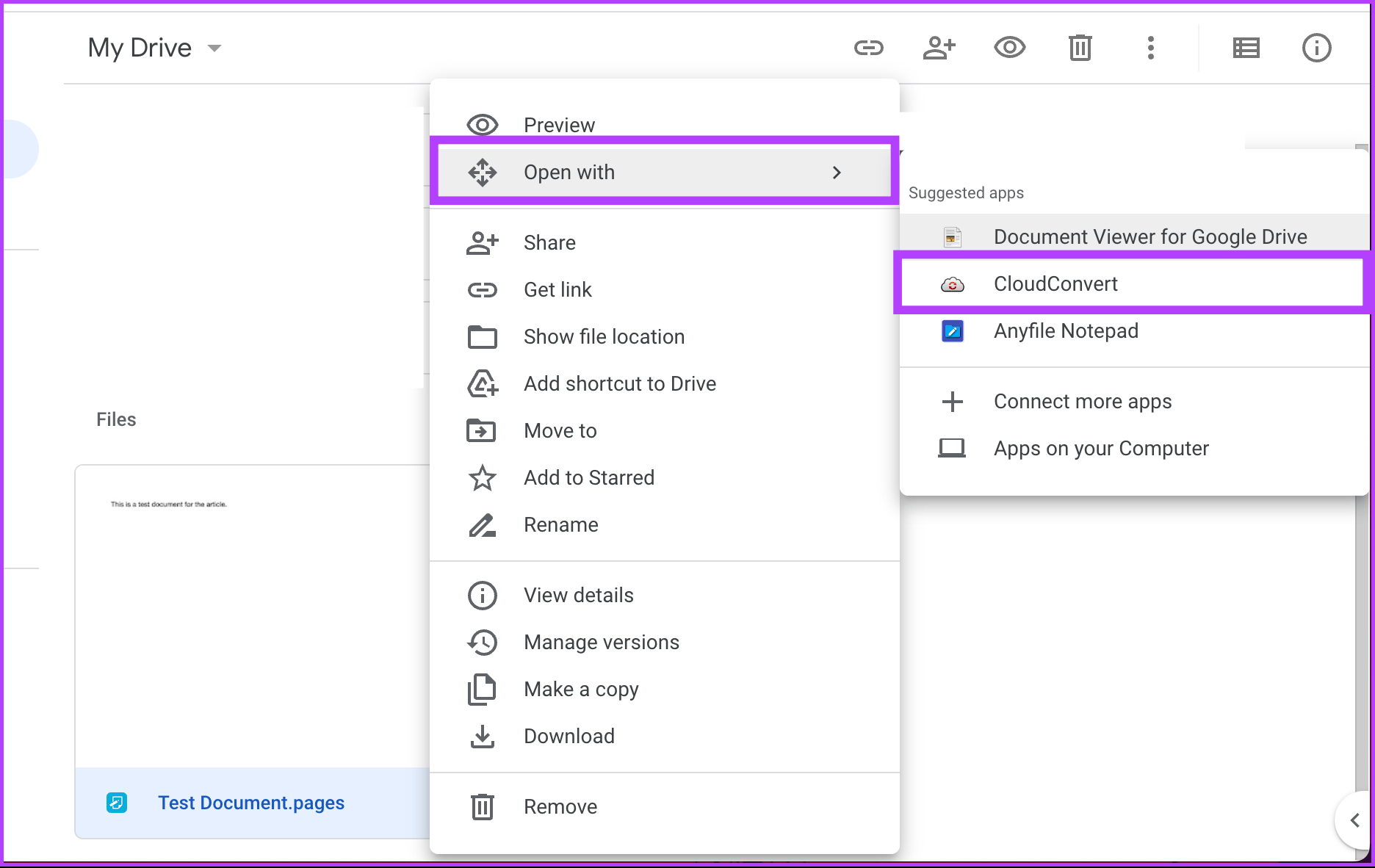Collapse the side panel with bottom-right chevron

click(x=1355, y=820)
